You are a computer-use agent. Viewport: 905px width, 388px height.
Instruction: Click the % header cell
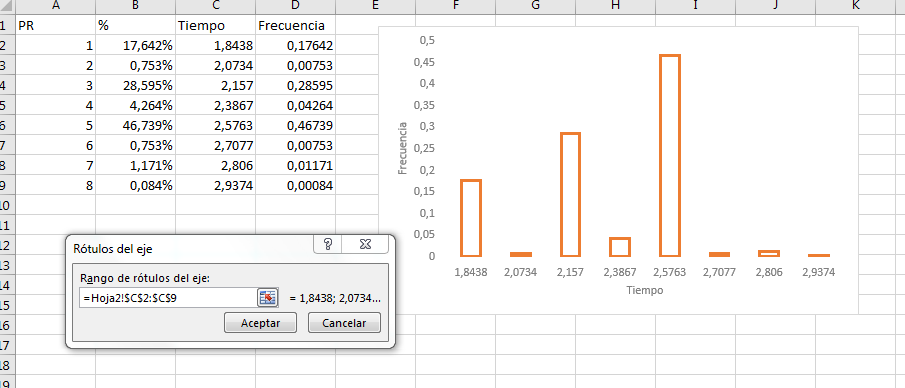pyautogui.click(x=136, y=25)
